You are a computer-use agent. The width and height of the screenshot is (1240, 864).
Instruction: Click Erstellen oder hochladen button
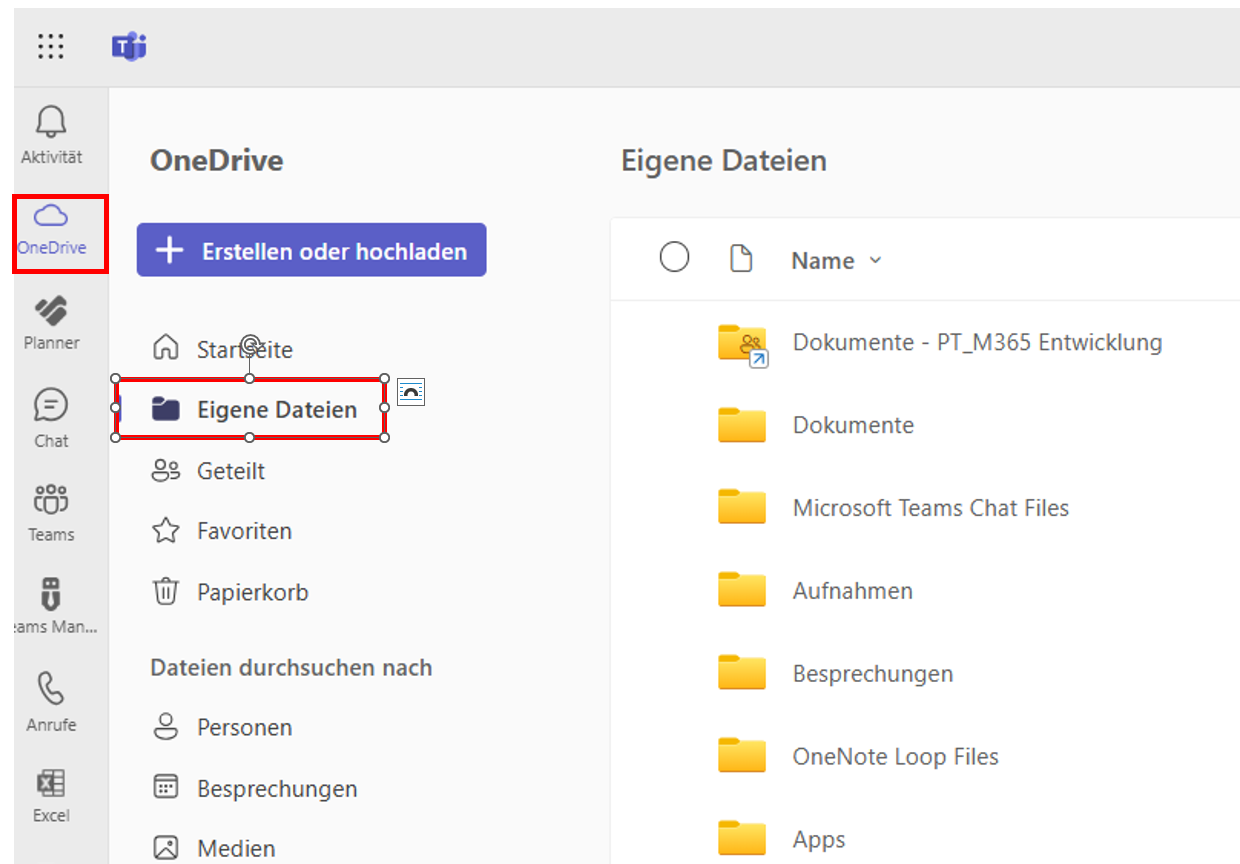(x=311, y=250)
